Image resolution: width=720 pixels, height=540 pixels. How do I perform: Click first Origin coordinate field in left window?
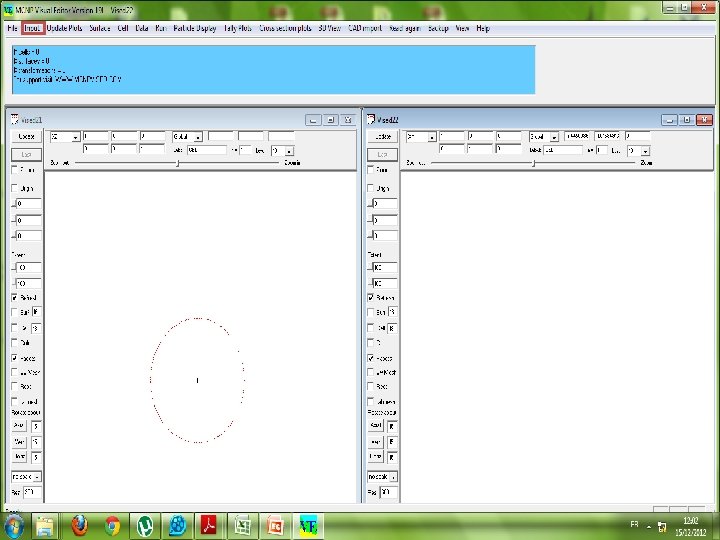29,203
